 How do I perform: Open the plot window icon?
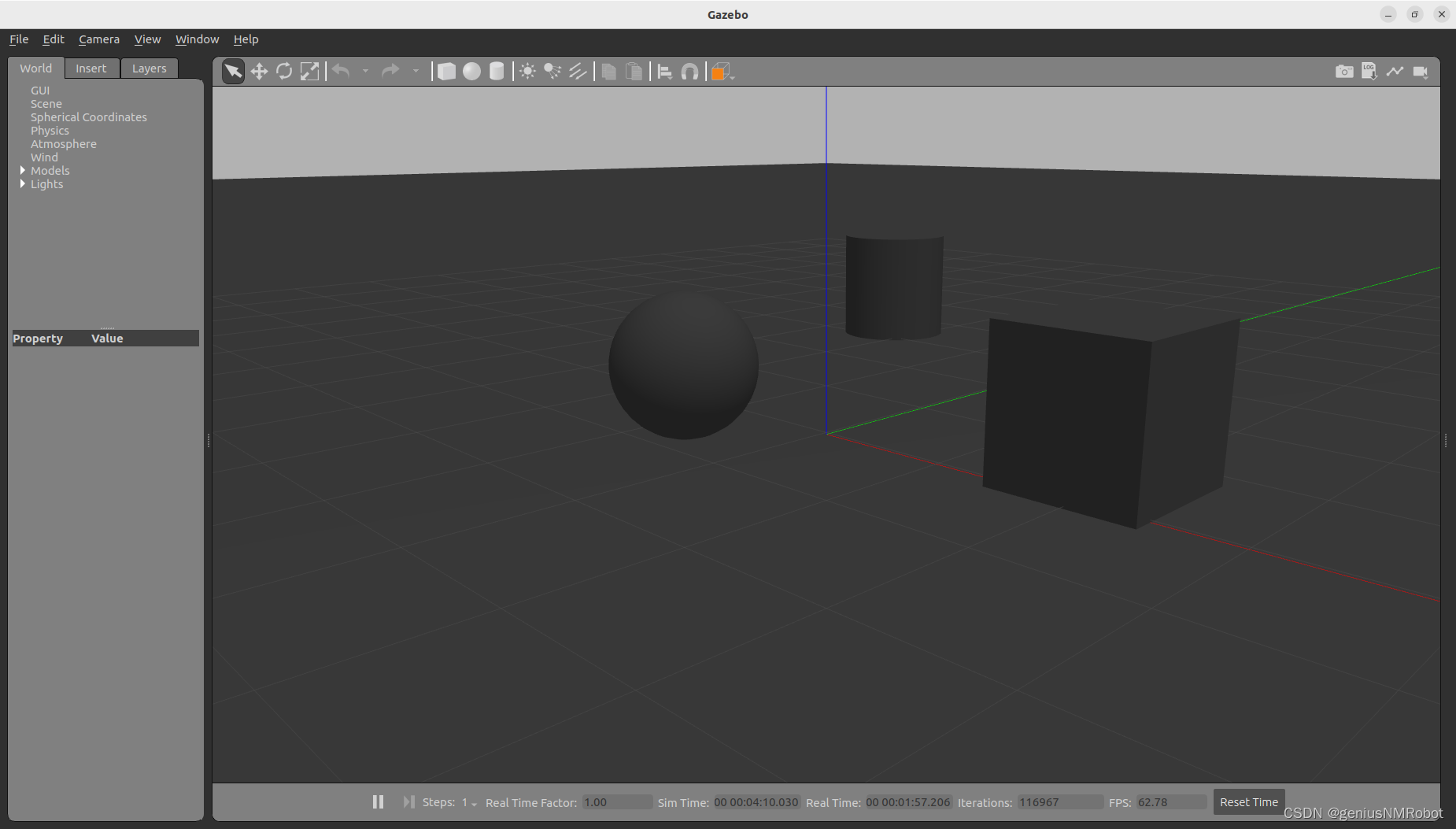click(1395, 71)
